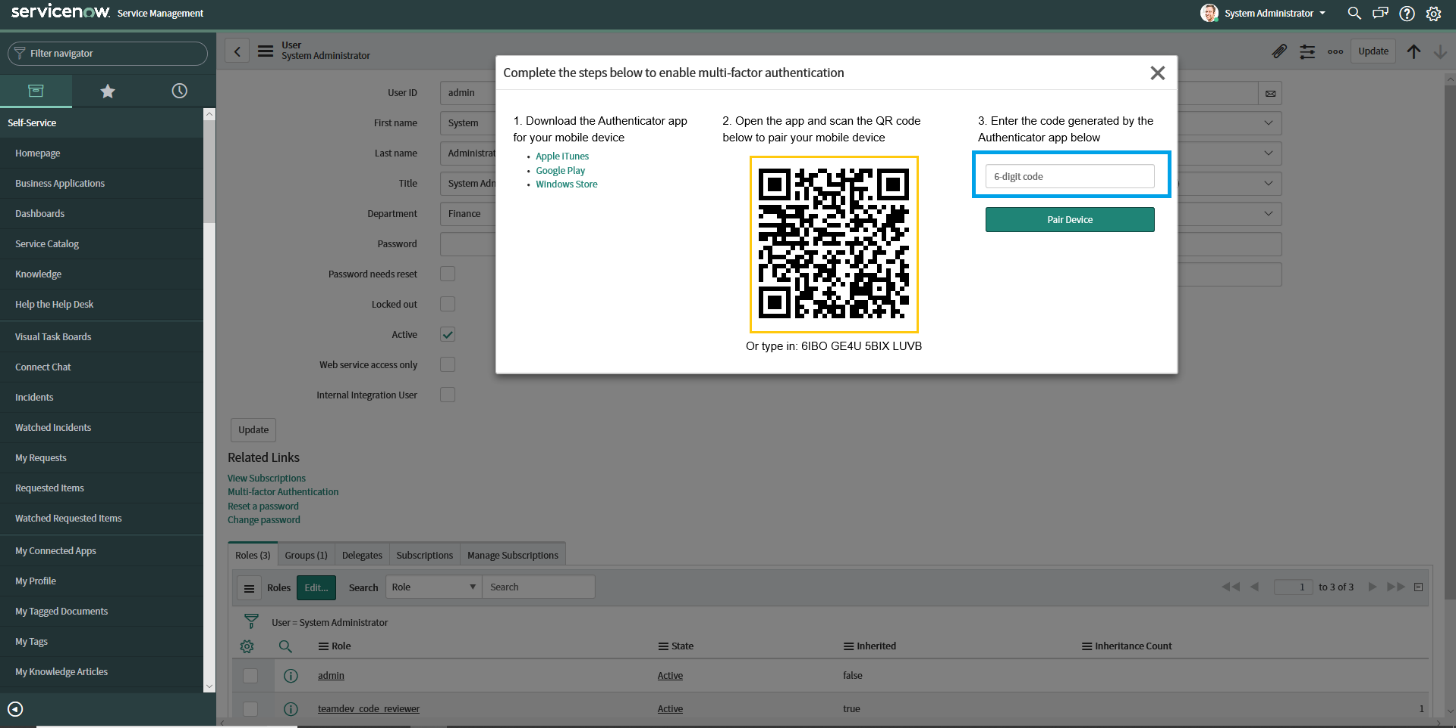Image resolution: width=1456 pixels, height=728 pixels.
Task: Open the System Administrator user menu
Action: click(x=1266, y=13)
